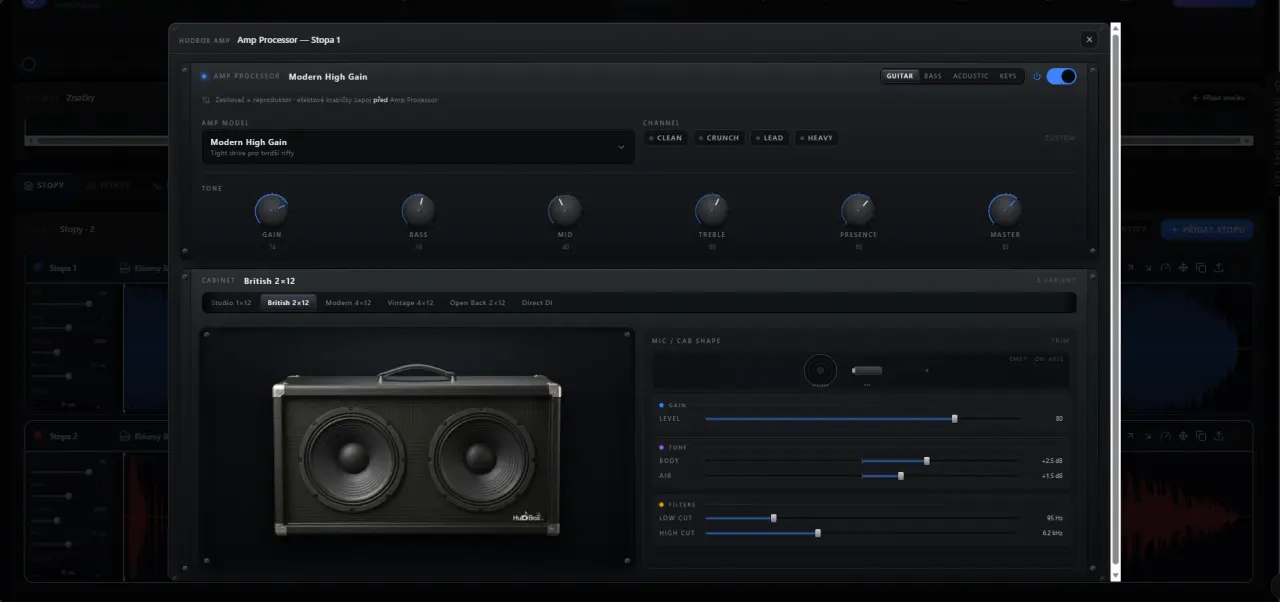The width and height of the screenshot is (1280, 602).
Task: Click the CUSTOM channel label
Action: [1060, 138]
